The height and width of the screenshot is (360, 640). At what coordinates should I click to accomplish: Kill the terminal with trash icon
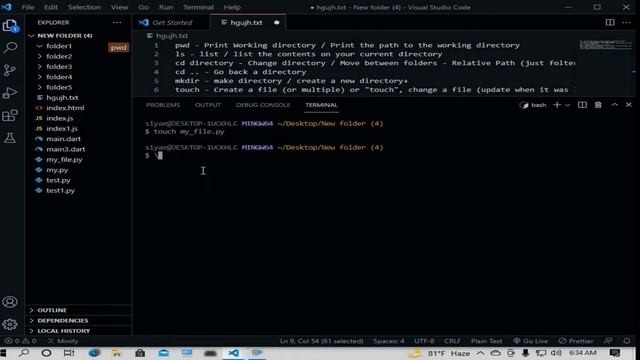tap(598, 105)
